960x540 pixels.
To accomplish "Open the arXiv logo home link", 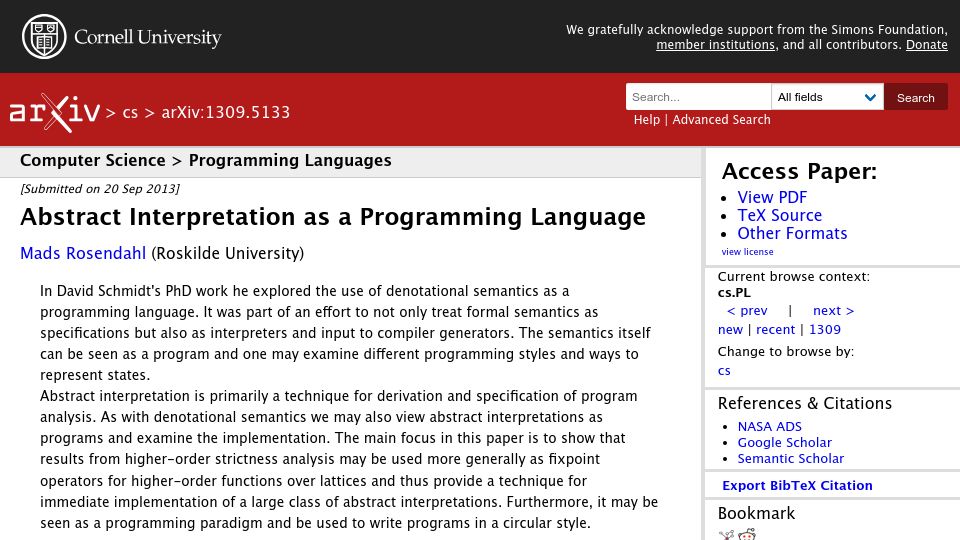I will [54, 113].
